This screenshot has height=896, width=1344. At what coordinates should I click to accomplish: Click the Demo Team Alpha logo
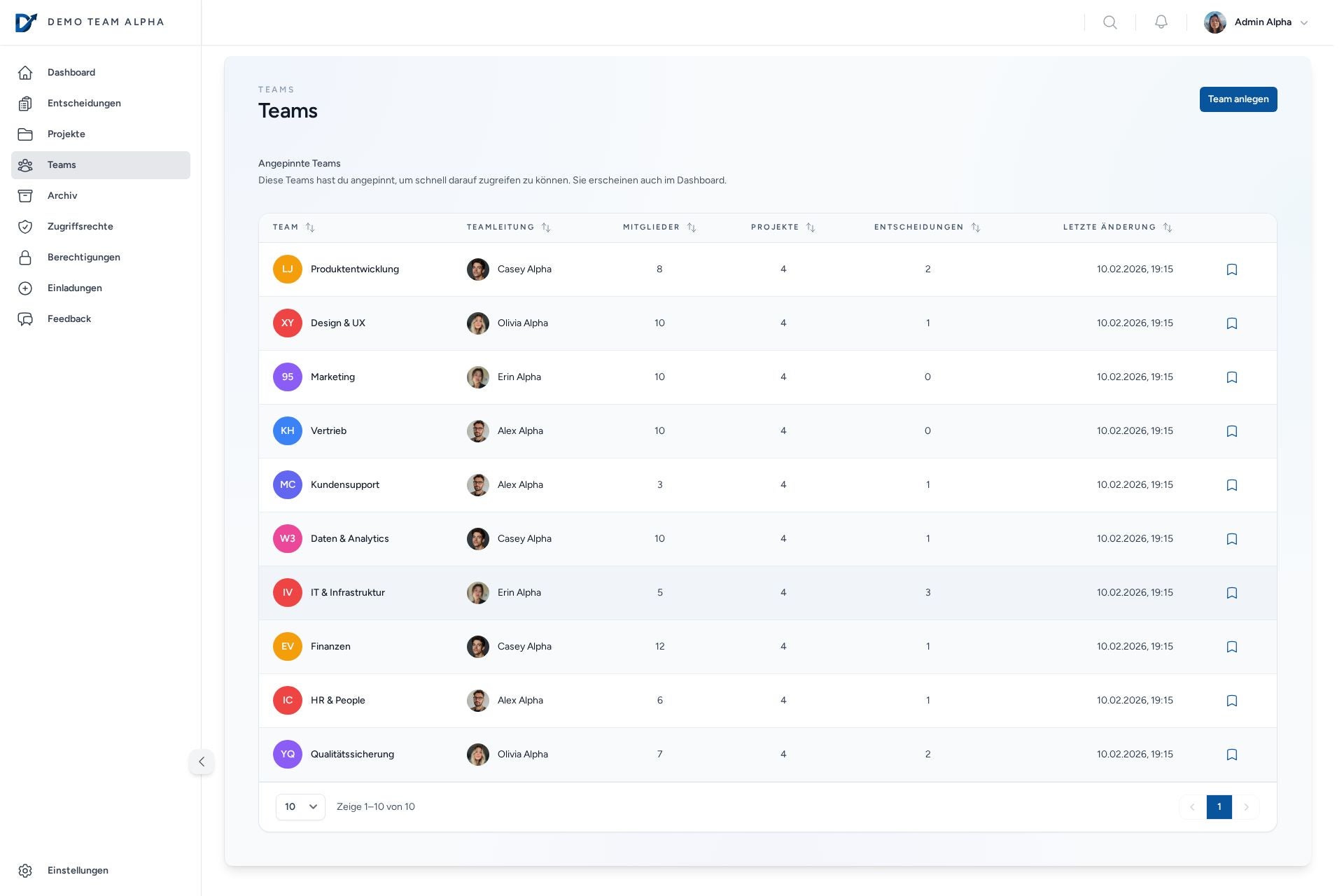(x=26, y=22)
